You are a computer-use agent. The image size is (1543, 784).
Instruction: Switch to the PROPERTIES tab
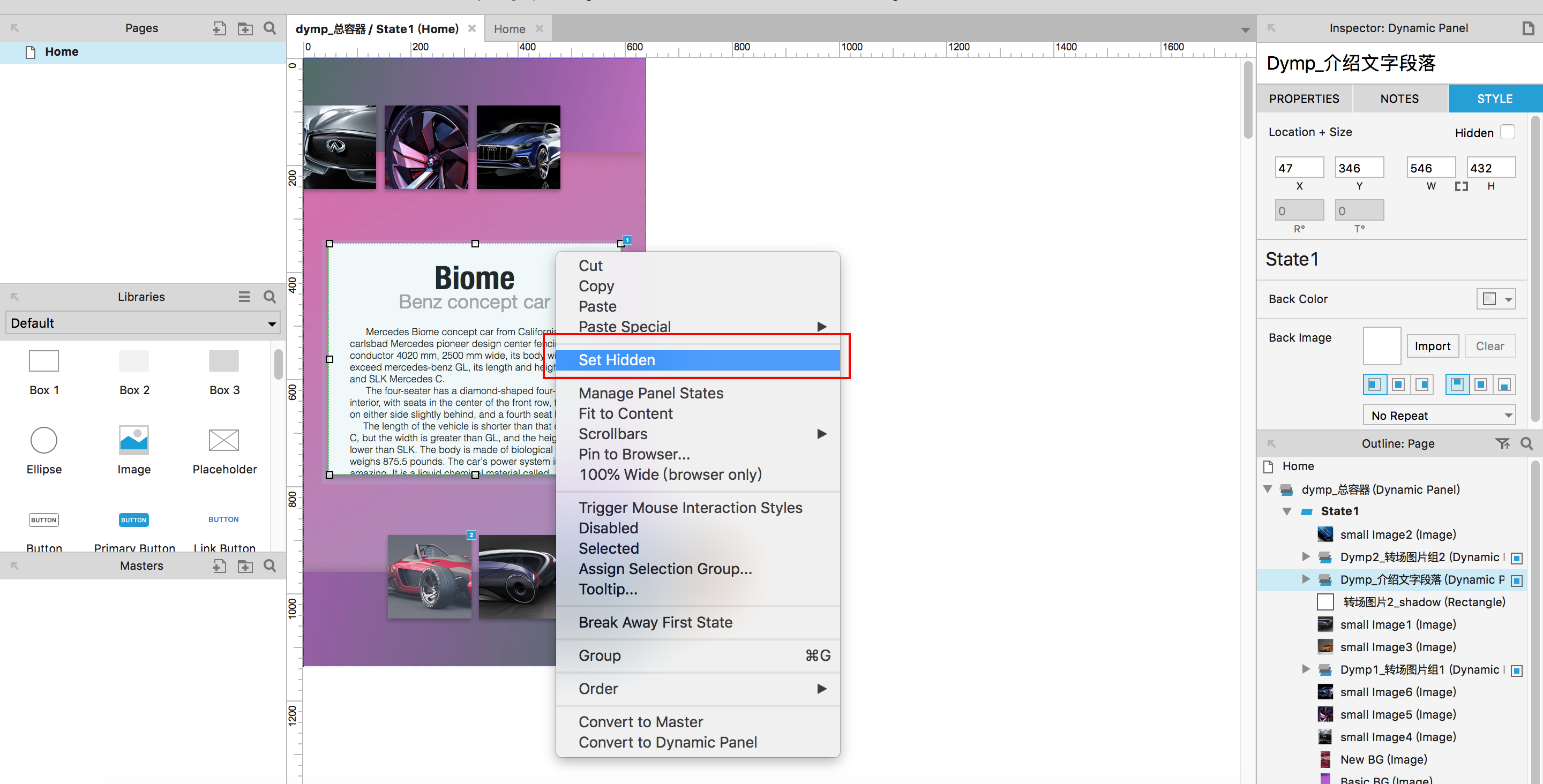[x=1304, y=99]
